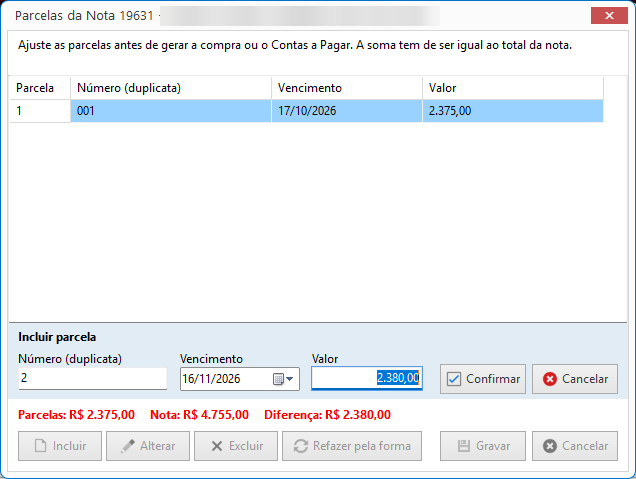The image size is (636, 479).
Task: Focus the Valor field showing 2.380,00
Action: (x=367, y=378)
